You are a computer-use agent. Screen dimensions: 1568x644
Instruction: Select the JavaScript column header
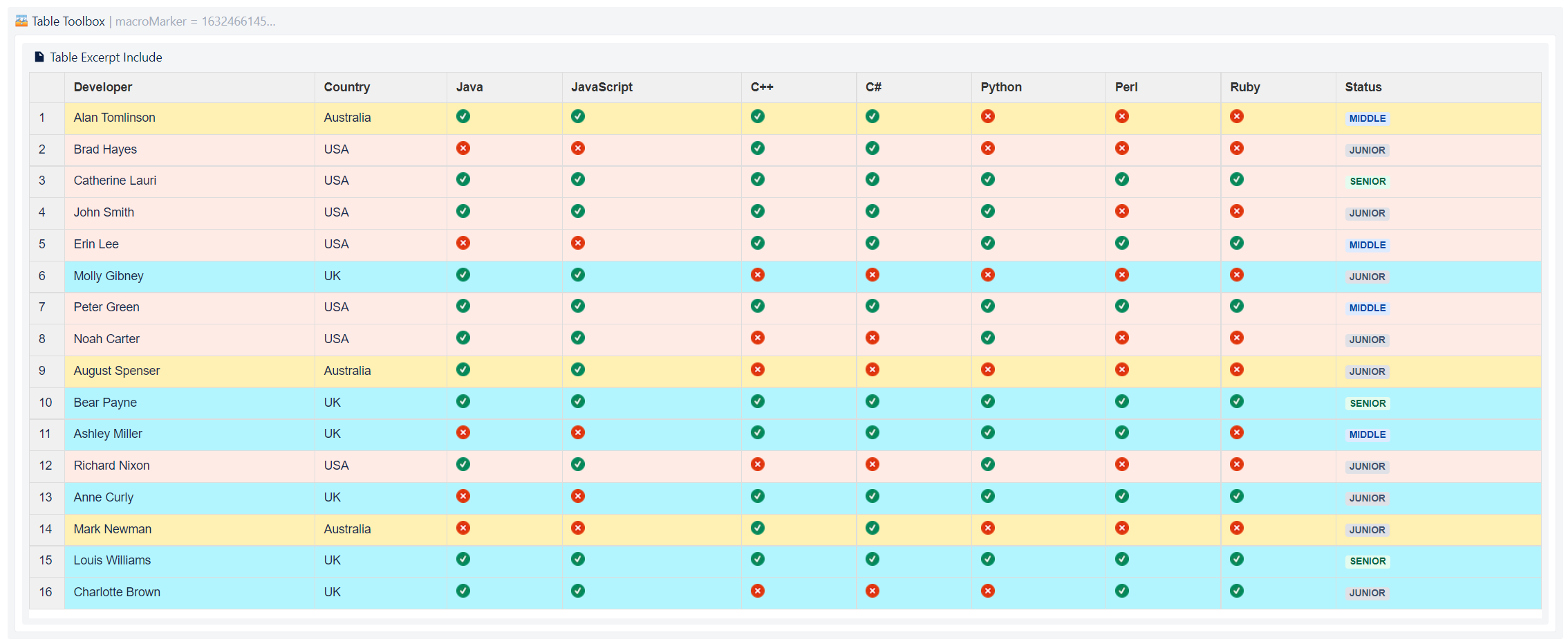(601, 87)
